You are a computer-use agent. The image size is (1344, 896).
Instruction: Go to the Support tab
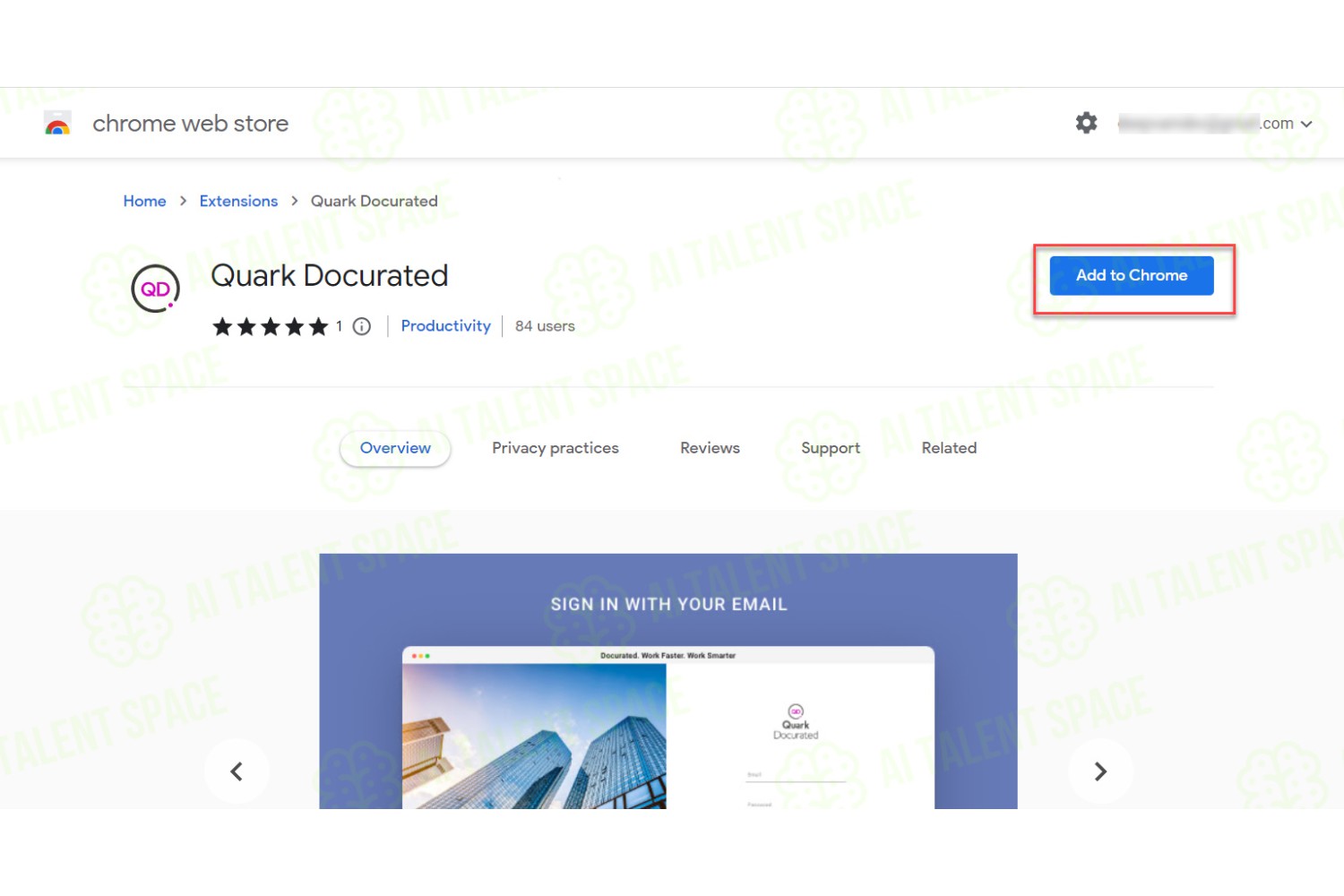click(831, 448)
